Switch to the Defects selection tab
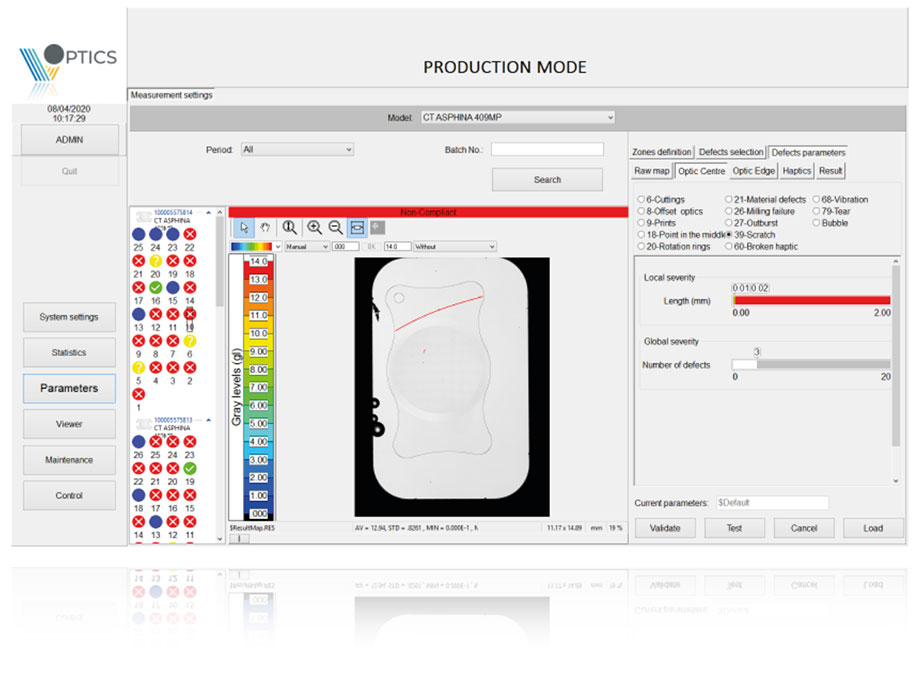 click(731, 152)
